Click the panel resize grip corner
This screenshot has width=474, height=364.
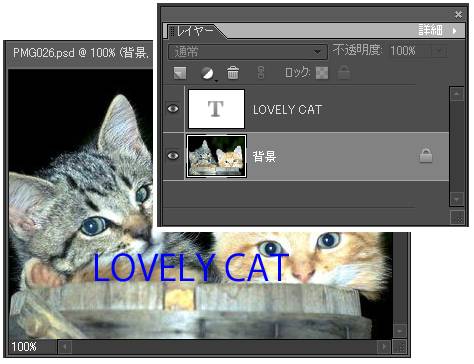click(x=457, y=218)
